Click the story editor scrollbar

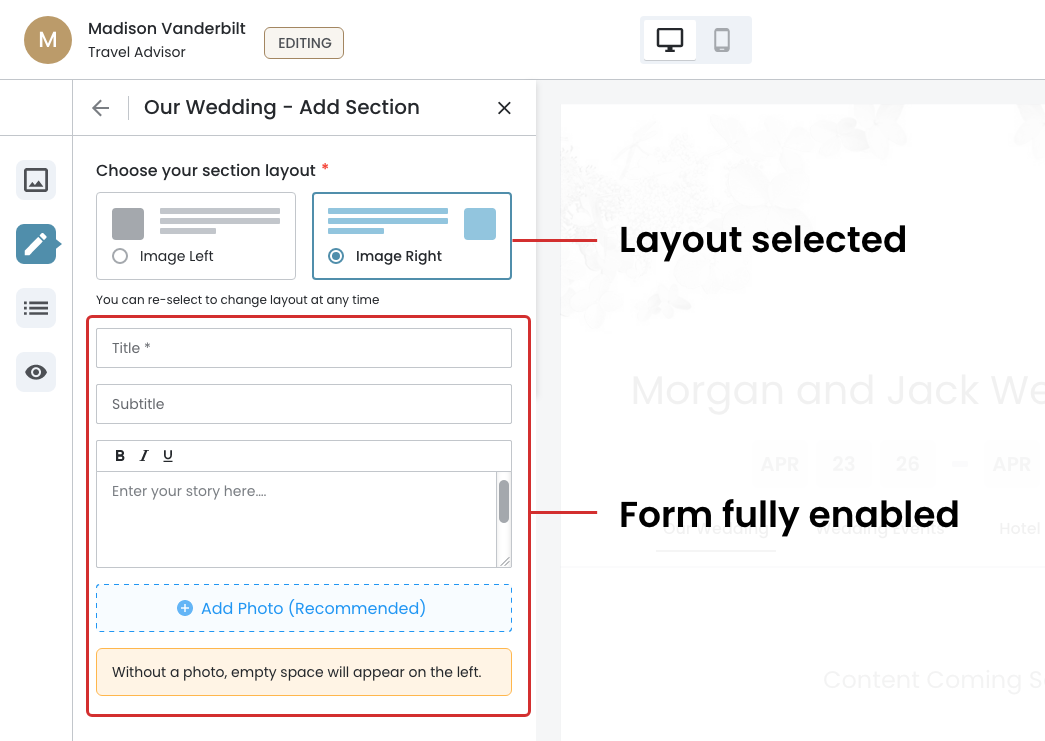[x=504, y=502]
